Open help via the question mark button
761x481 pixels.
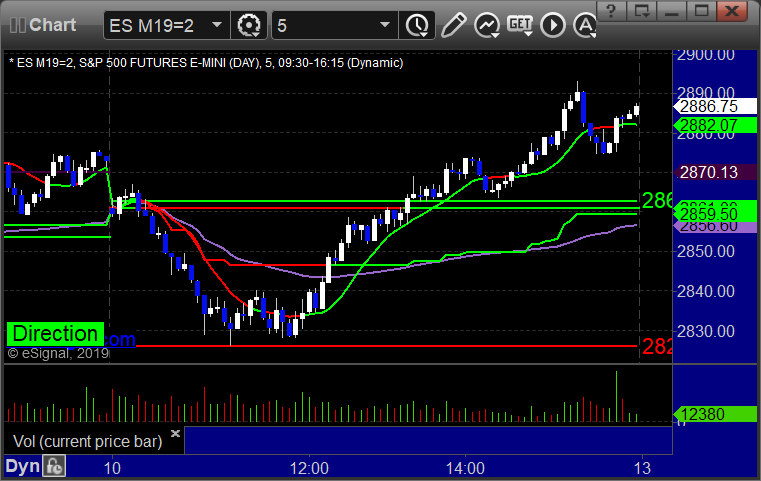click(x=611, y=11)
